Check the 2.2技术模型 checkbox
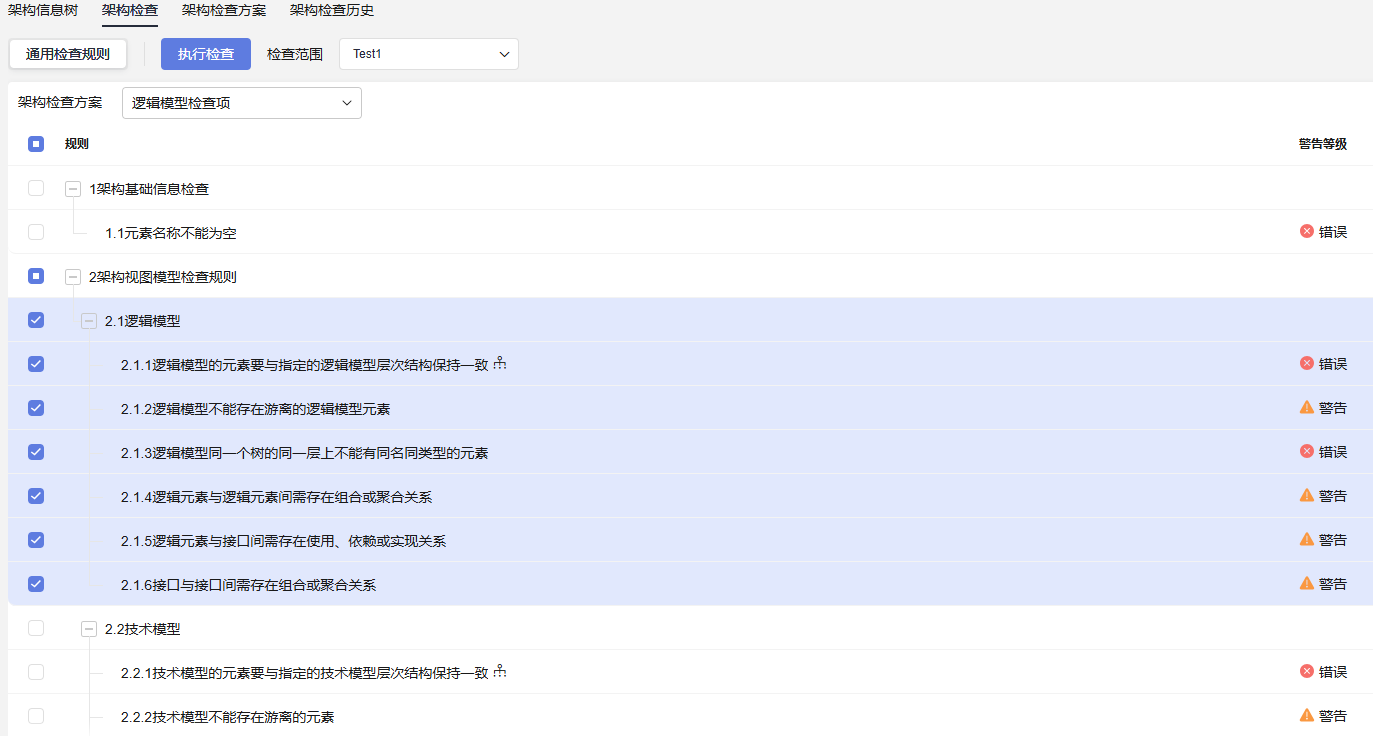The height and width of the screenshot is (736, 1373). 36,628
